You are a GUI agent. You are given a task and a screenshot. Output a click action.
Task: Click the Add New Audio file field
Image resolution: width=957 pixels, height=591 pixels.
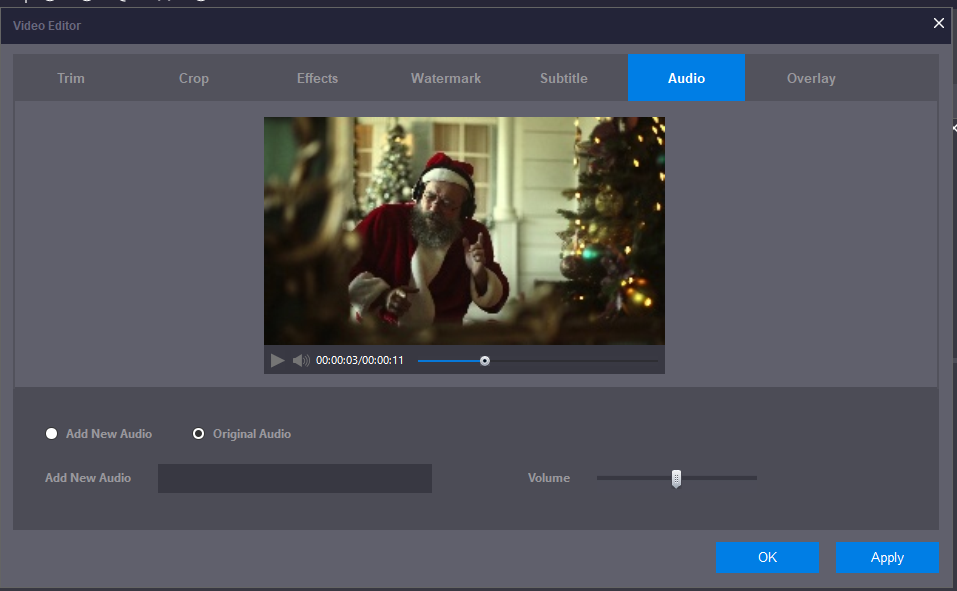point(295,478)
